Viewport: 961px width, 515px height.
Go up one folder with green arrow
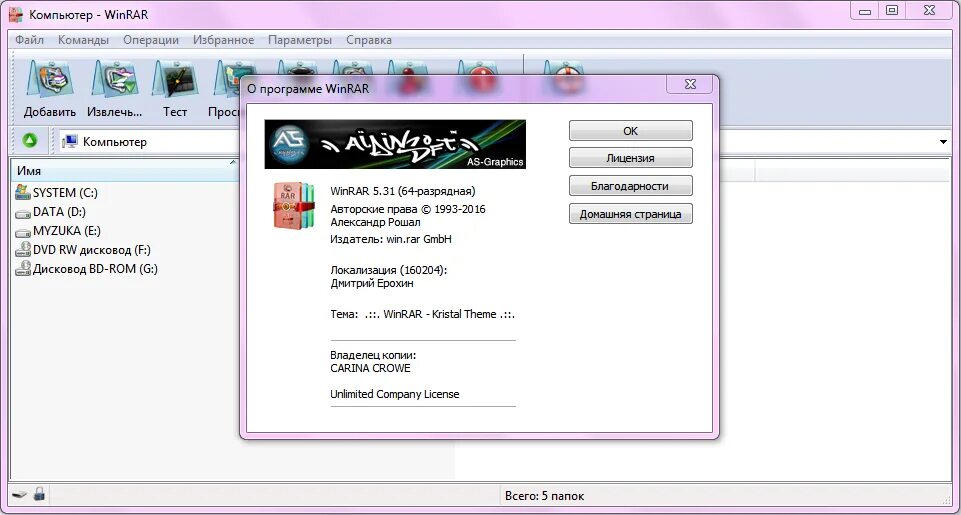click(29, 141)
